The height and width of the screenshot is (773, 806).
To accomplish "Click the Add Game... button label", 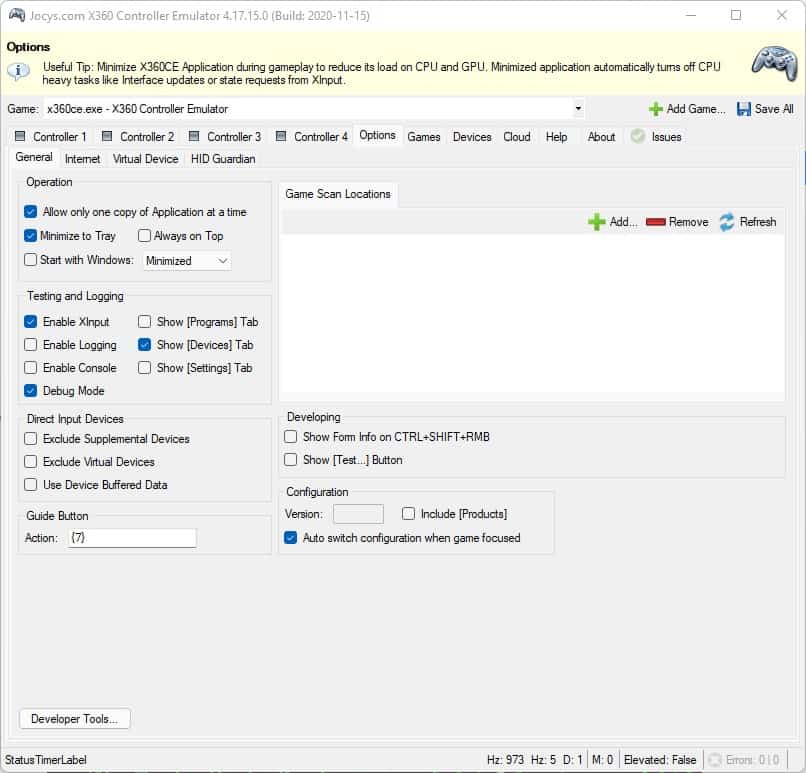I will tap(695, 109).
